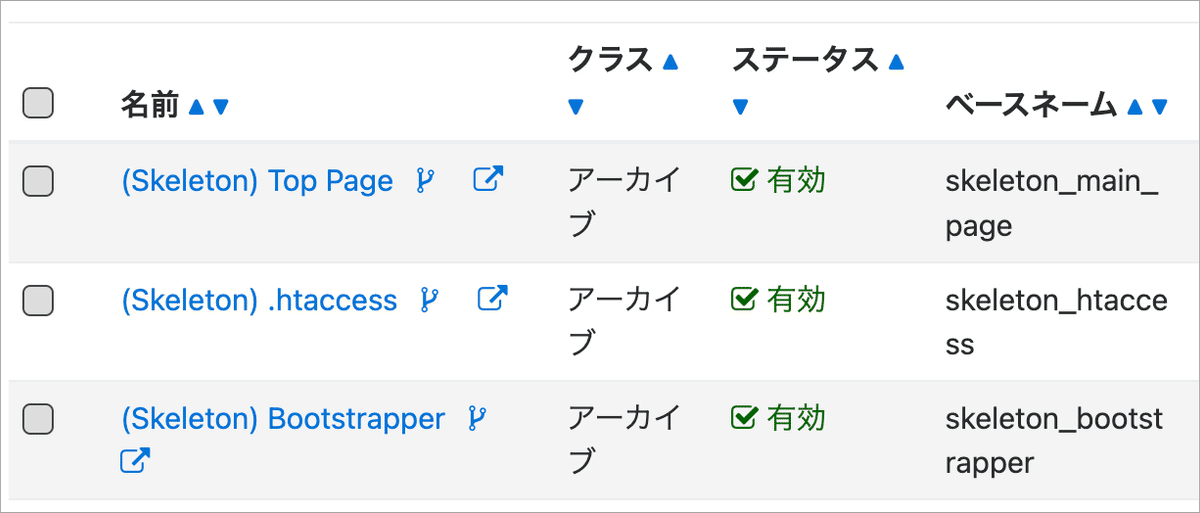Open the (Skeleton) Top Page link
The image size is (1200, 513).
[x=257, y=182]
